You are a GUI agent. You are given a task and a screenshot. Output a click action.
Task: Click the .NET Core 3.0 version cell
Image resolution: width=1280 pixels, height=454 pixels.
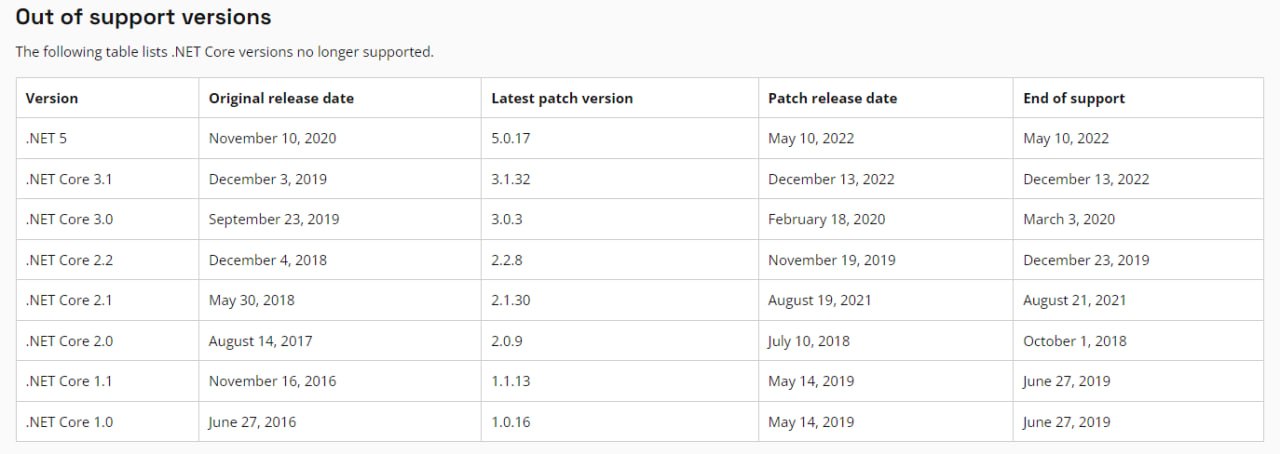pos(107,219)
